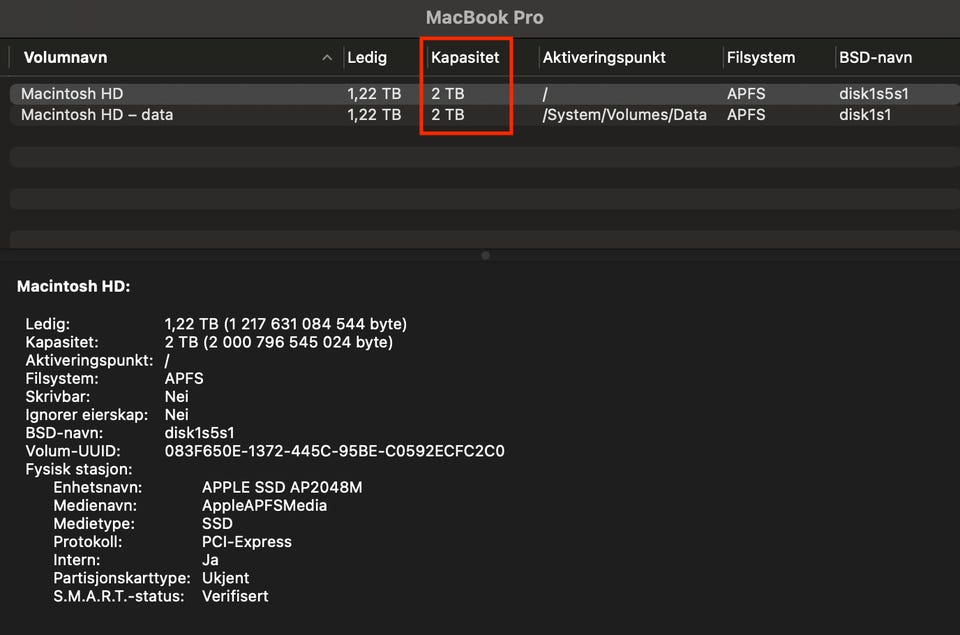Click the APFS cell in Macintosh HD – data row

coord(746,115)
